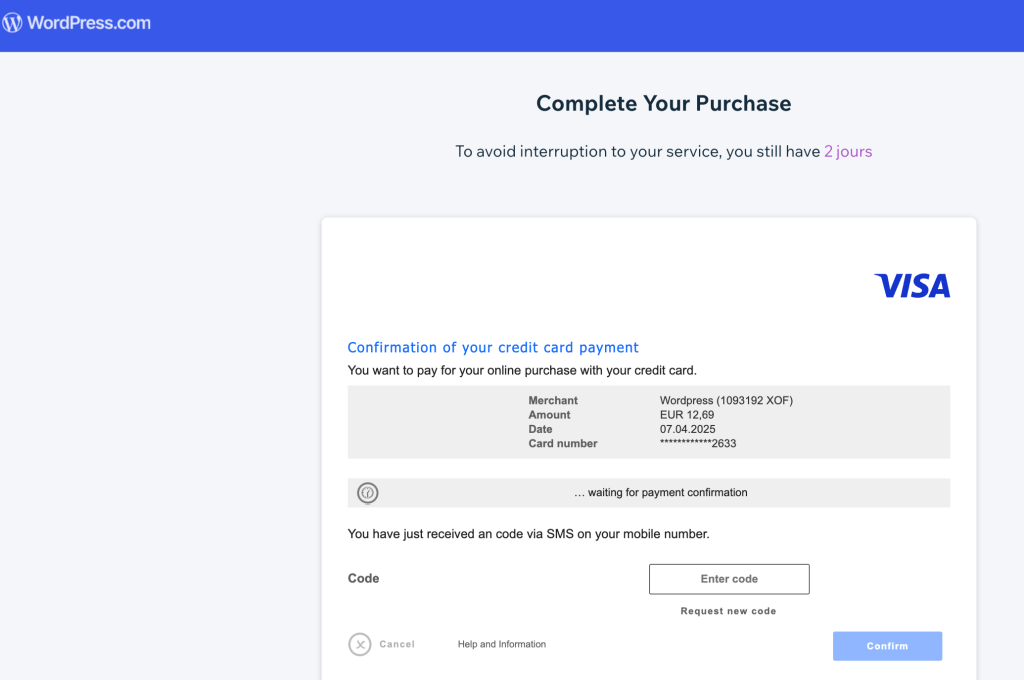The image size is (1024, 680).
Task: Click the VISA logo
Action: (x=911, y=286)
